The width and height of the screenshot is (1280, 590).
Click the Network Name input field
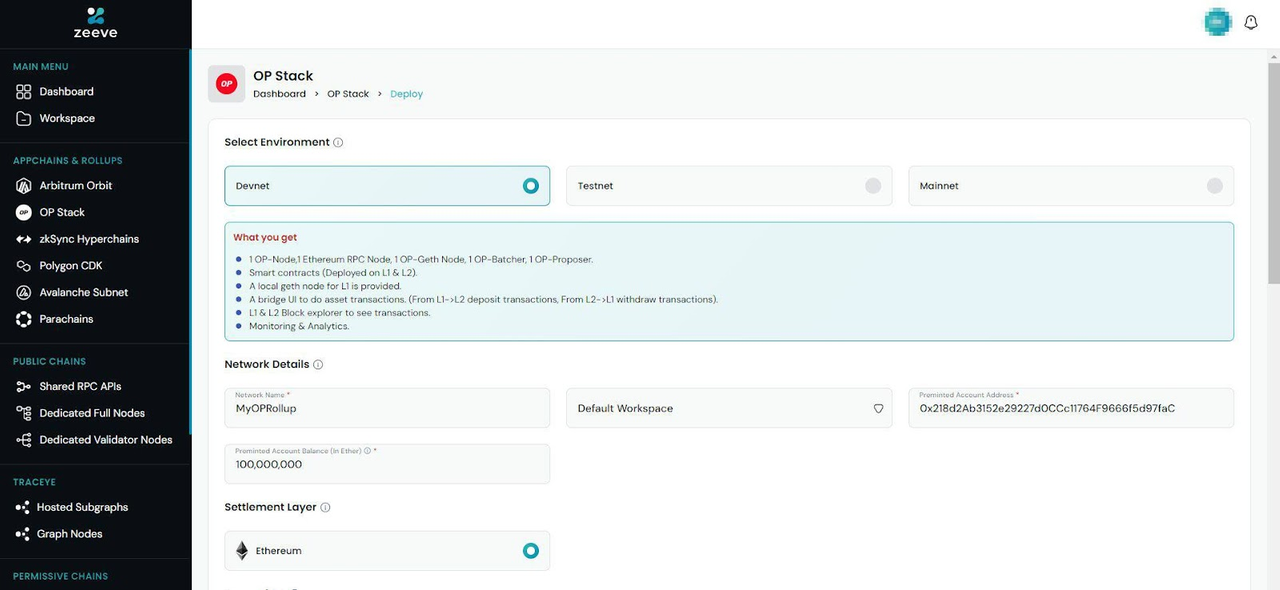(387, 408)
